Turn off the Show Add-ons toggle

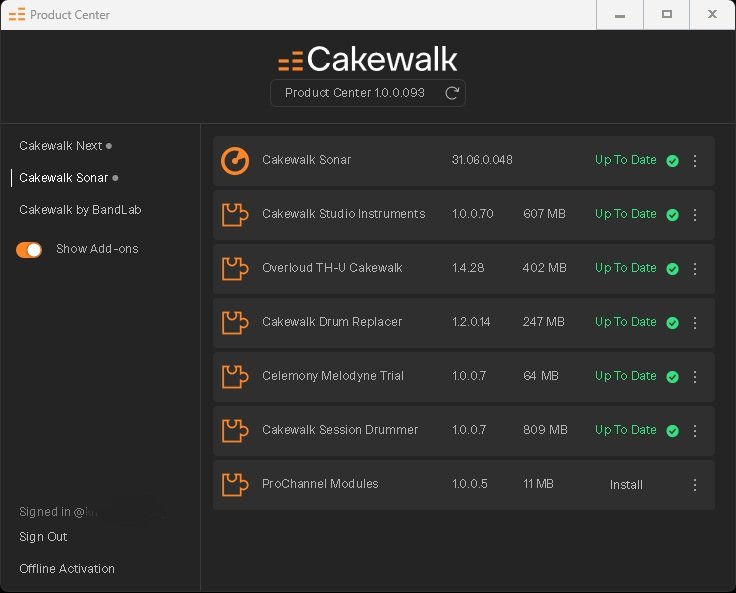(x=29, y=250)
